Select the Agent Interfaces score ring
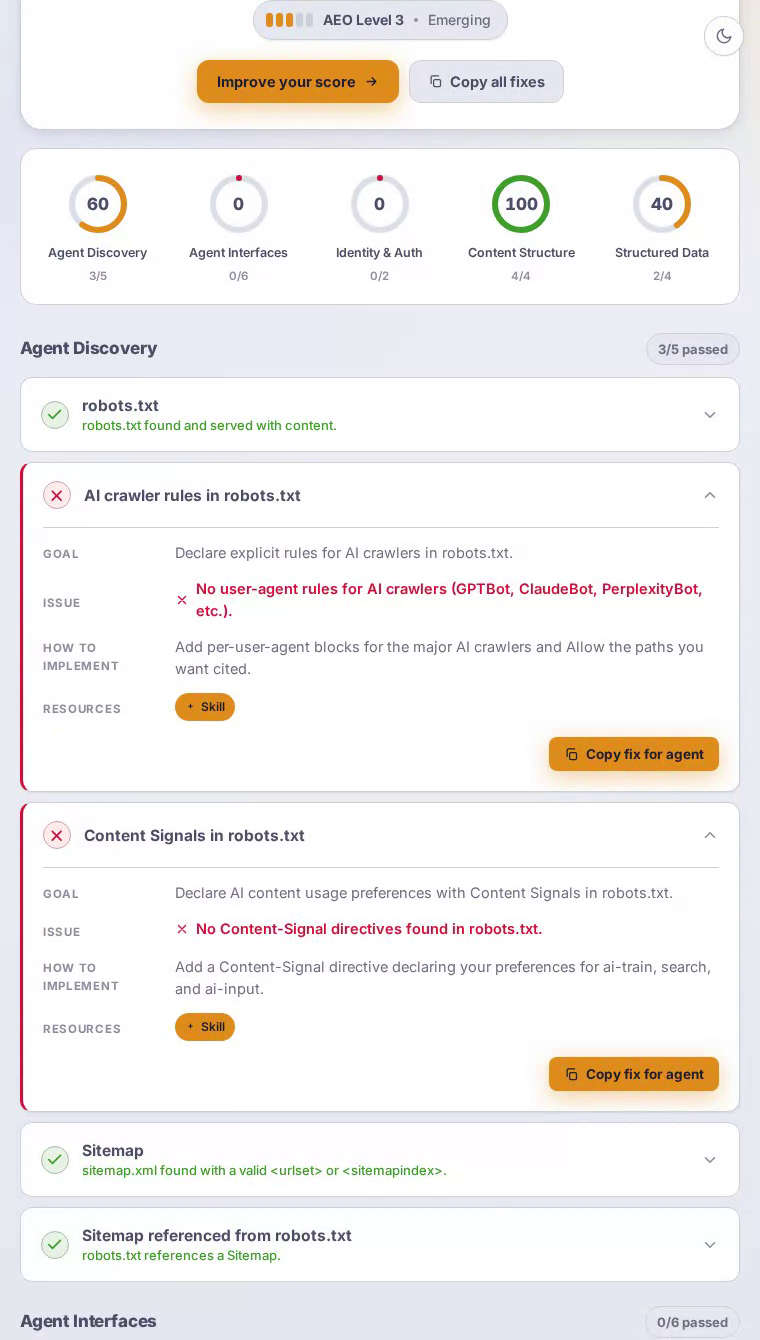760x1340 pixels. (238, 204)
